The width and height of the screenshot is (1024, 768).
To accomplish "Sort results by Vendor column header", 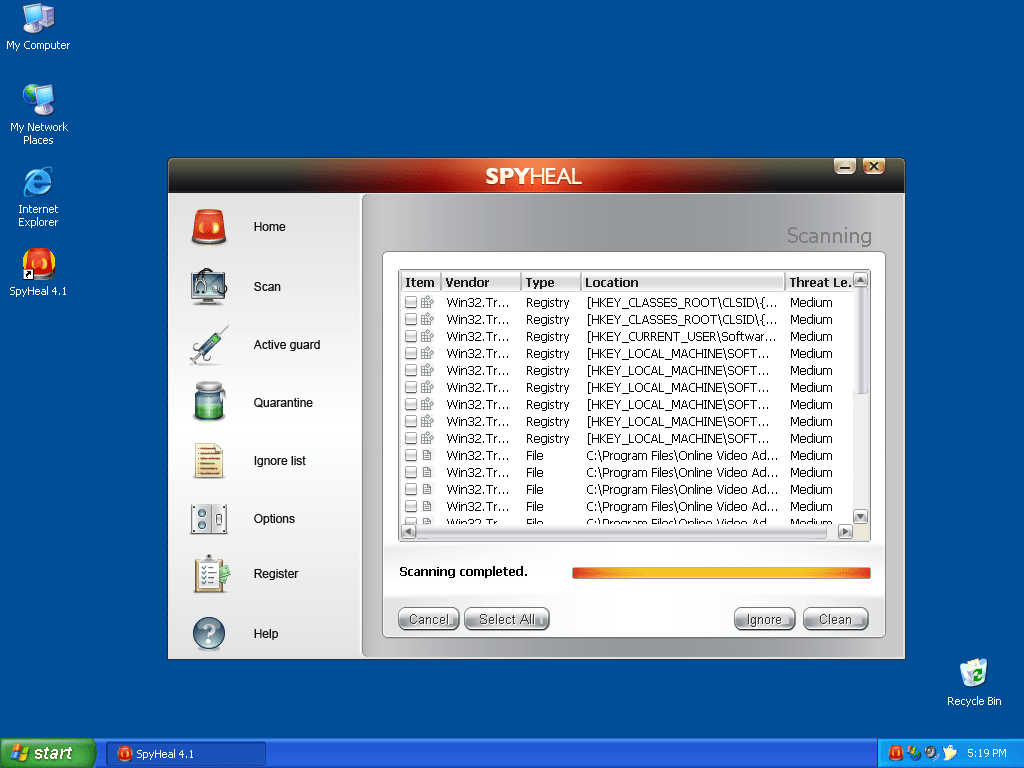I will [x=480, y=282].
